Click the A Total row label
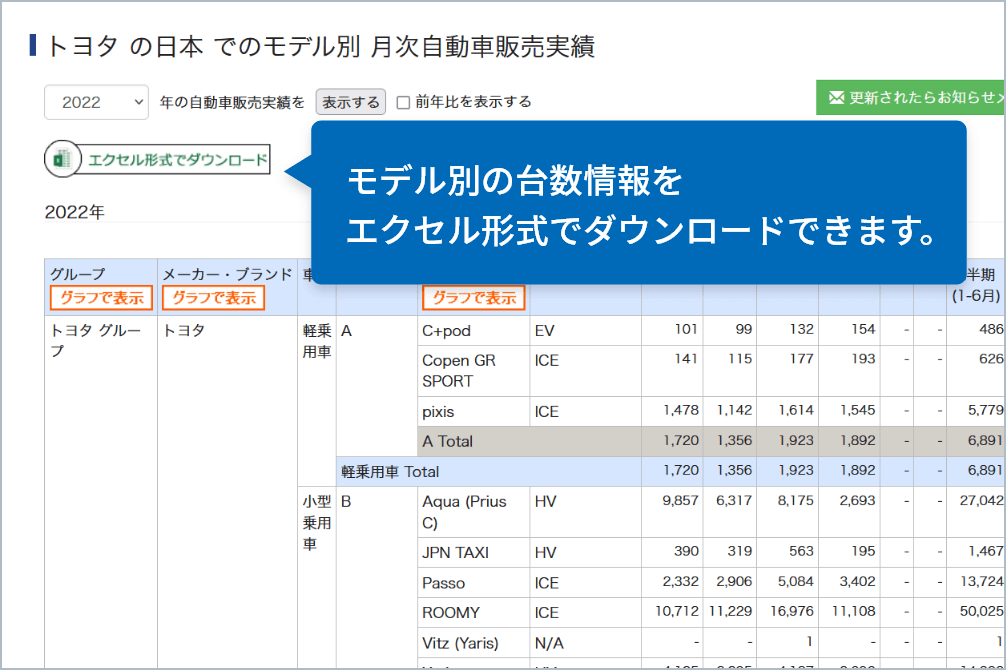 point(448,442)
